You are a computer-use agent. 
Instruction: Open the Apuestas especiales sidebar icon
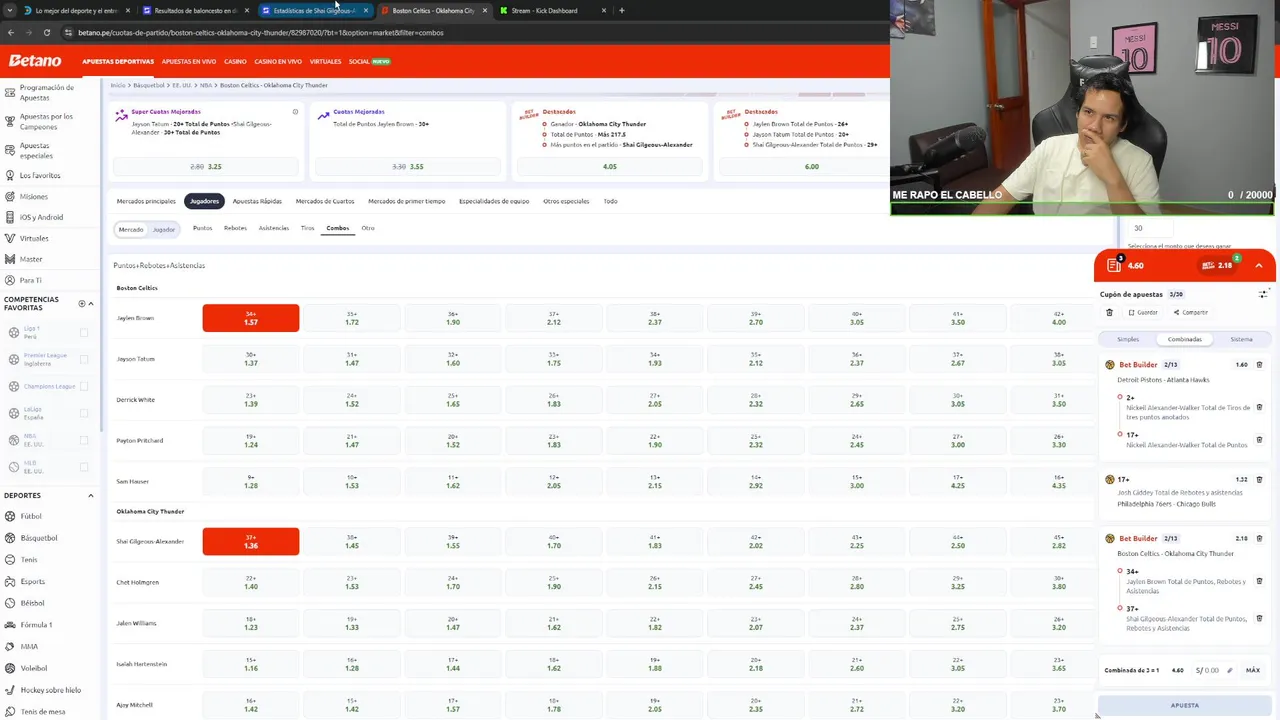(x=9, y=150)
